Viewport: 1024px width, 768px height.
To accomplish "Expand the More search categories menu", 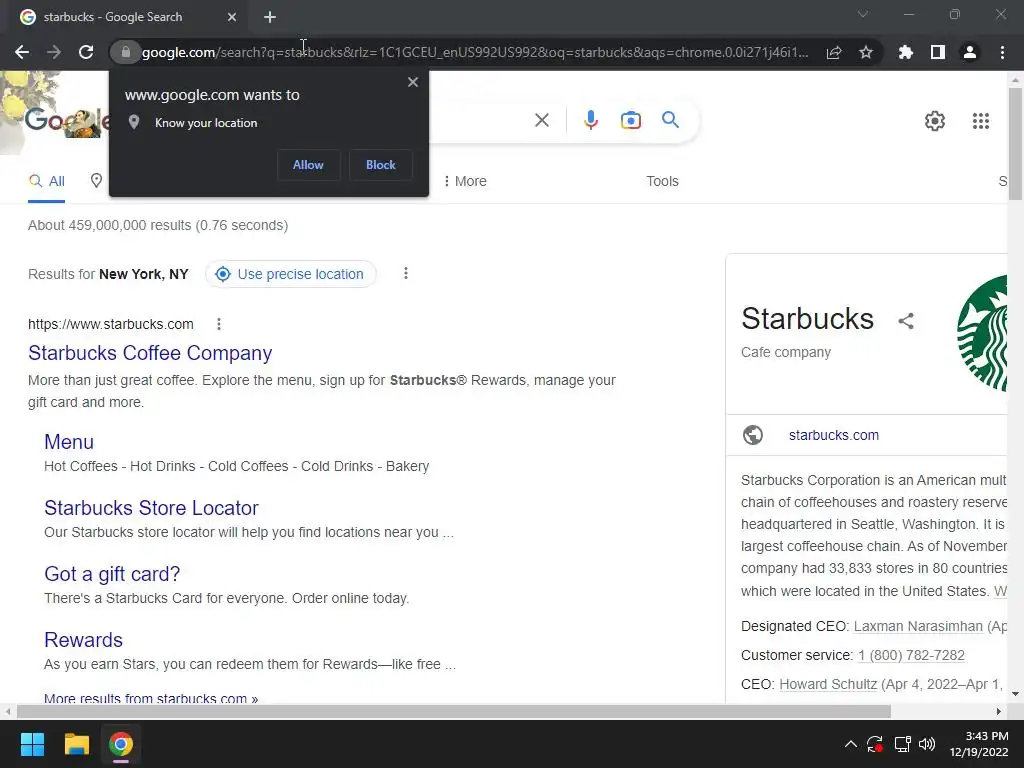I will point(465,182).
